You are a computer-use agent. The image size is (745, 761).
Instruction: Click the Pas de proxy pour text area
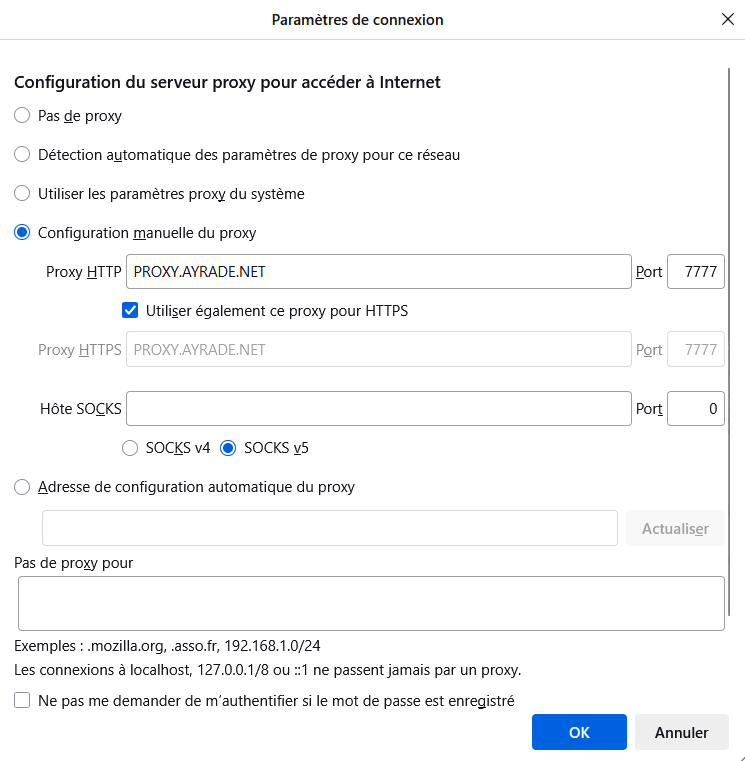tap(371, 604)
